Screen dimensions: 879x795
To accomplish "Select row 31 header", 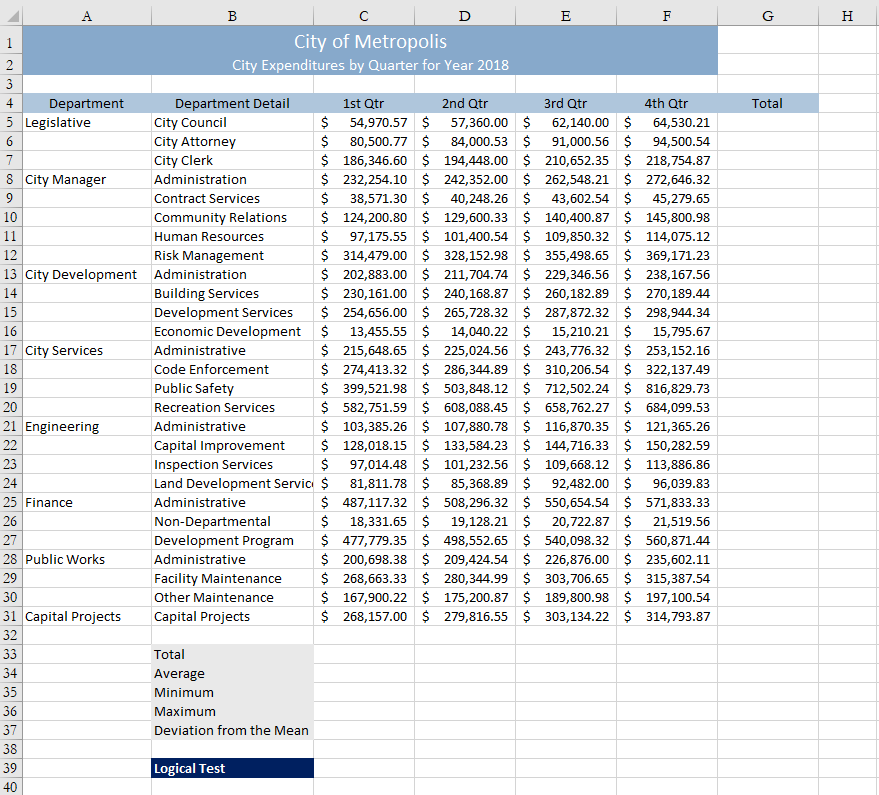I will [10, 616].
